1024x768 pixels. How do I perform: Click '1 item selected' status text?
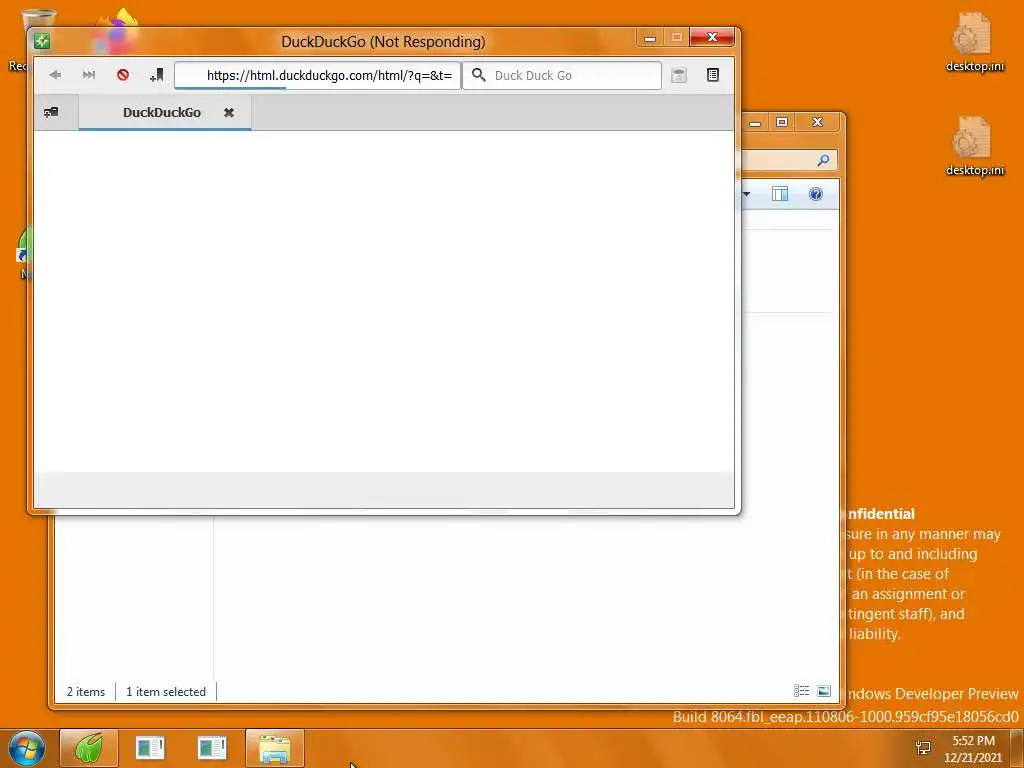[x=166, y=692]
